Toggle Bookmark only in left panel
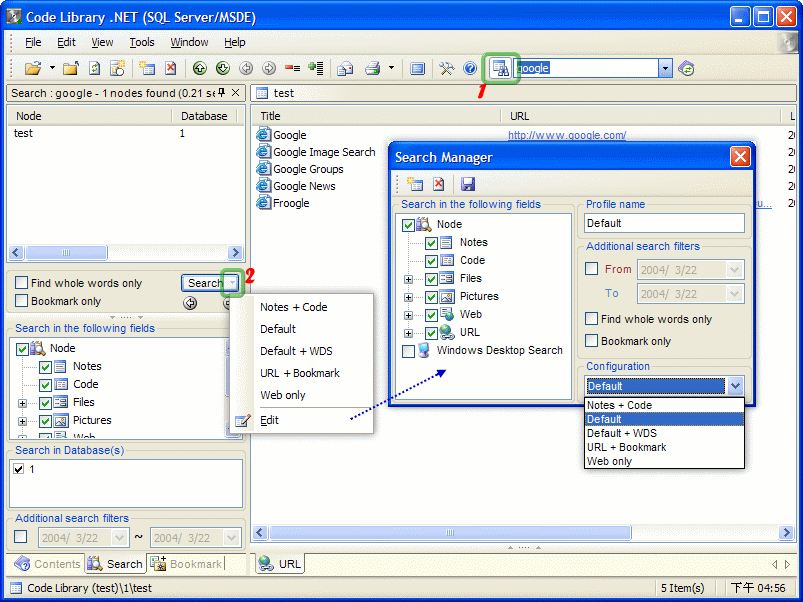 point(22,300)
